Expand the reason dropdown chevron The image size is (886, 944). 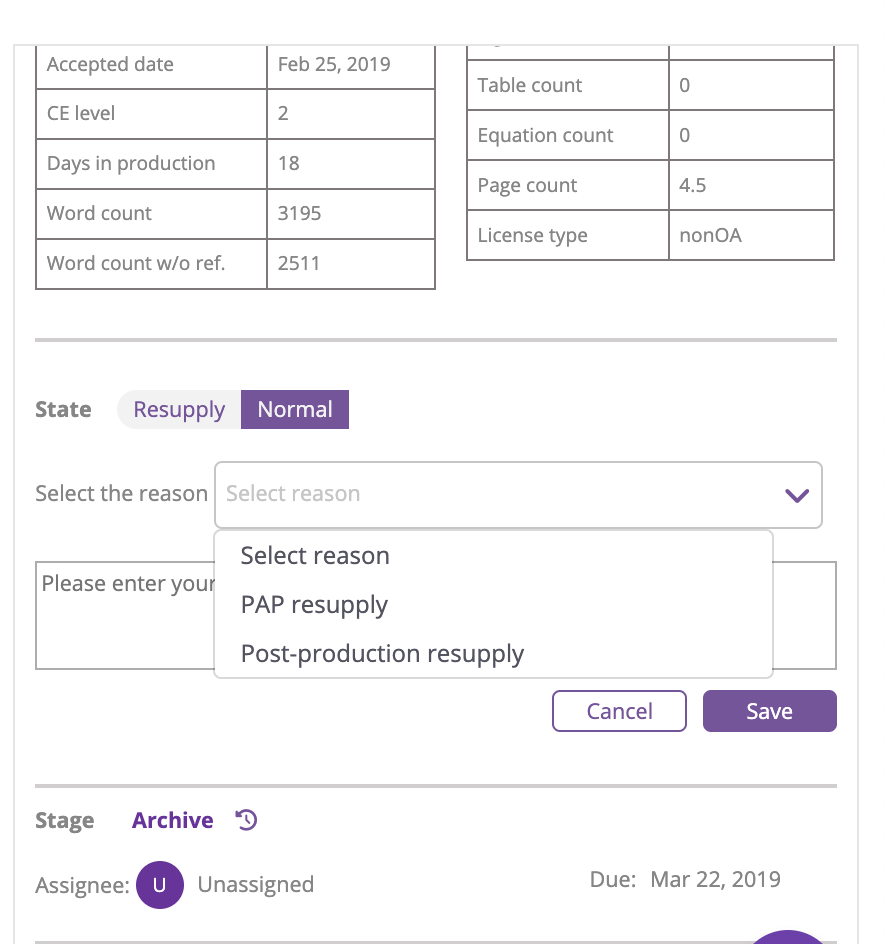[797, 495]
